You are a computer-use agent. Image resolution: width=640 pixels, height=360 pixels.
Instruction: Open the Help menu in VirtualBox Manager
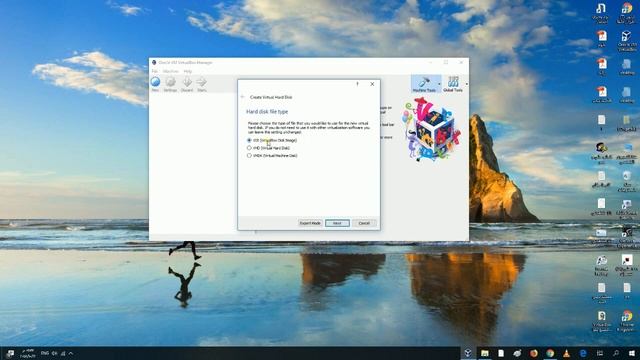pyautogui.click(x=187, y=71)
